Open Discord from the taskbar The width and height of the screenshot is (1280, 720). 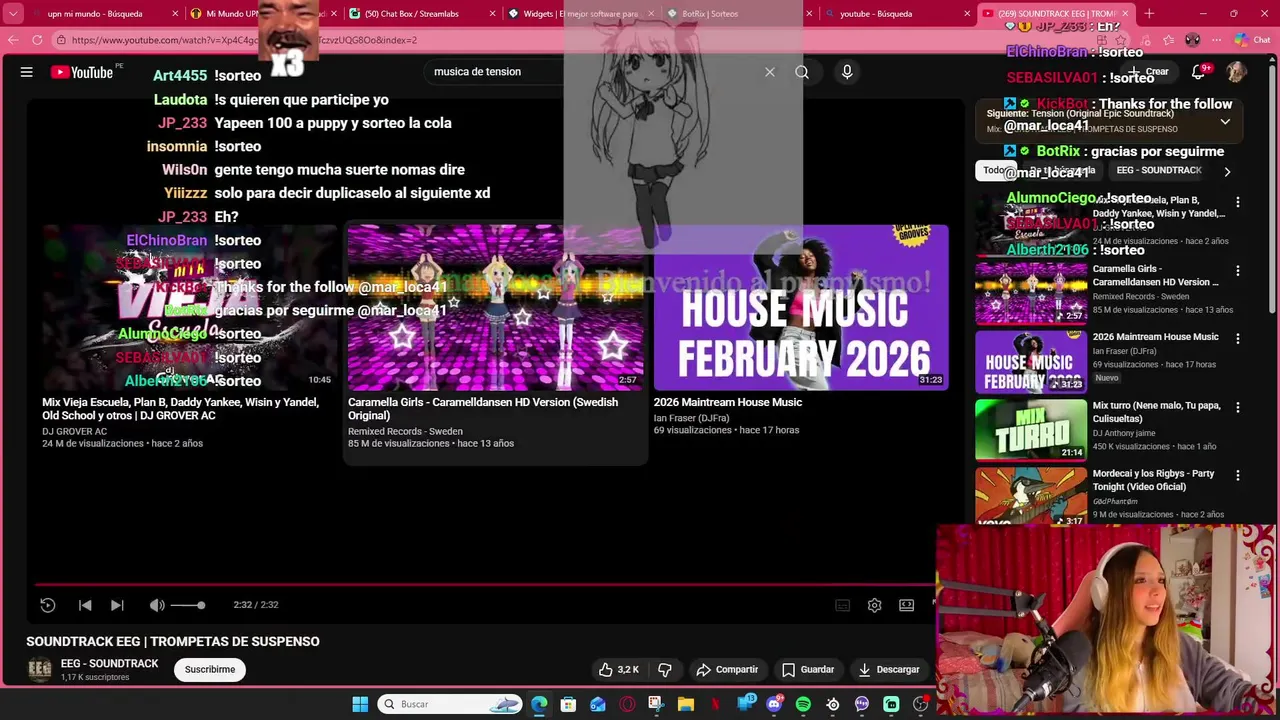[x=774, y=704]
